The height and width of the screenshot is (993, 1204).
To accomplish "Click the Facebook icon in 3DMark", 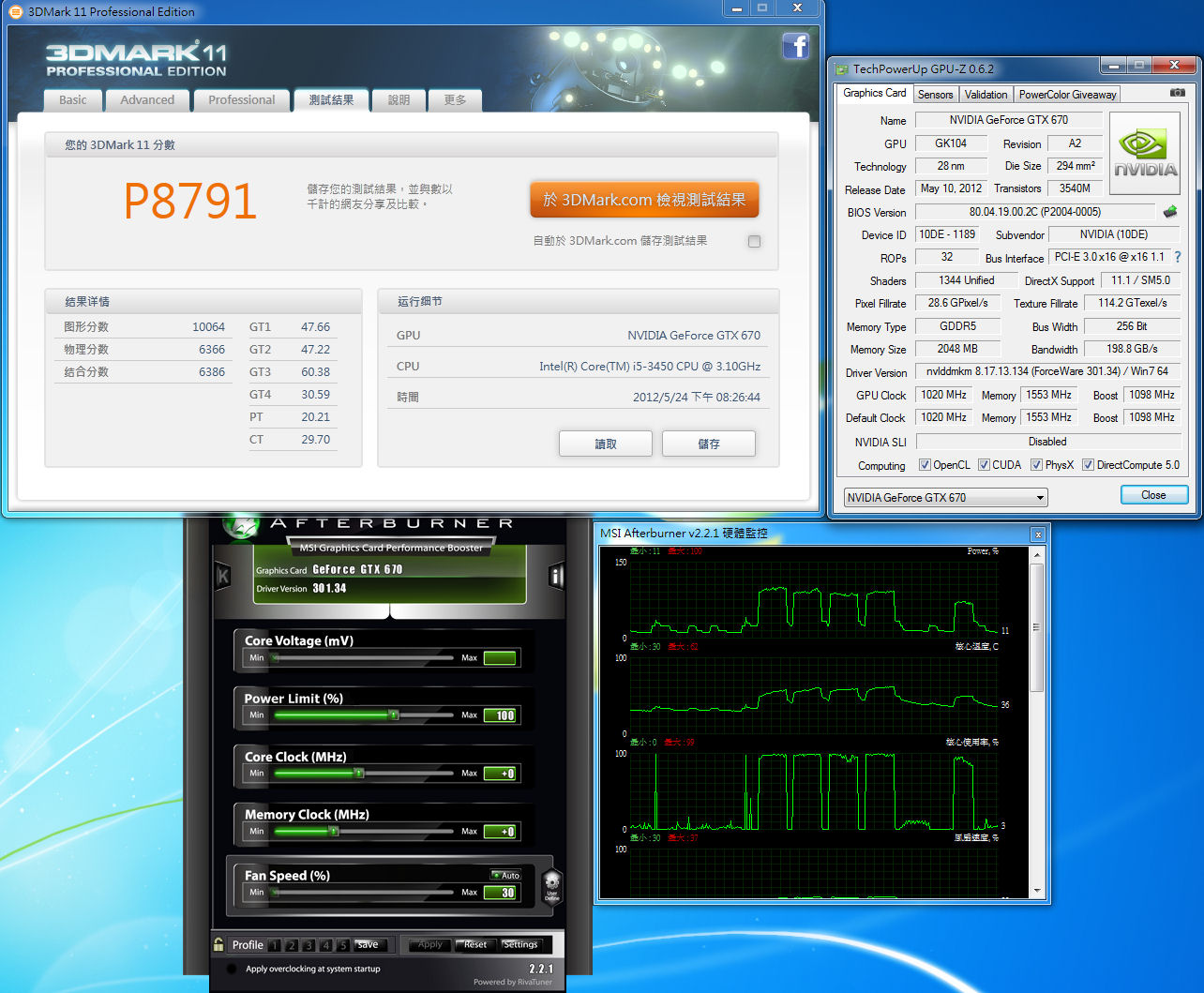I will 795,47.
